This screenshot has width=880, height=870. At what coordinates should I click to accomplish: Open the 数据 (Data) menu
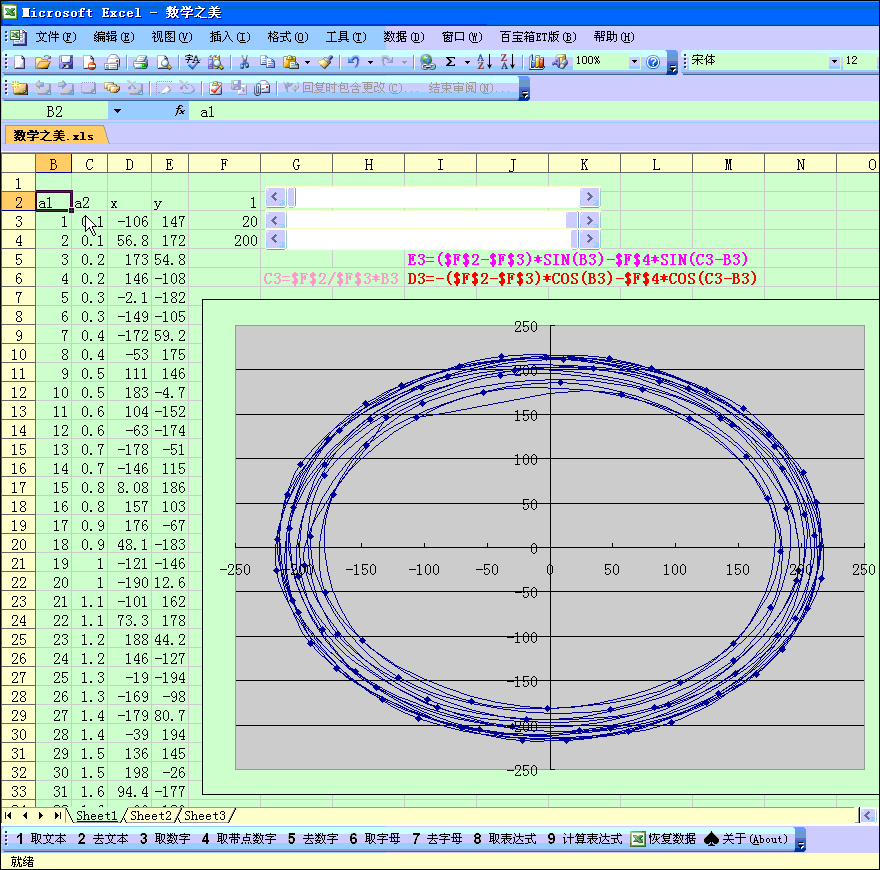click(x=403, y=37)
